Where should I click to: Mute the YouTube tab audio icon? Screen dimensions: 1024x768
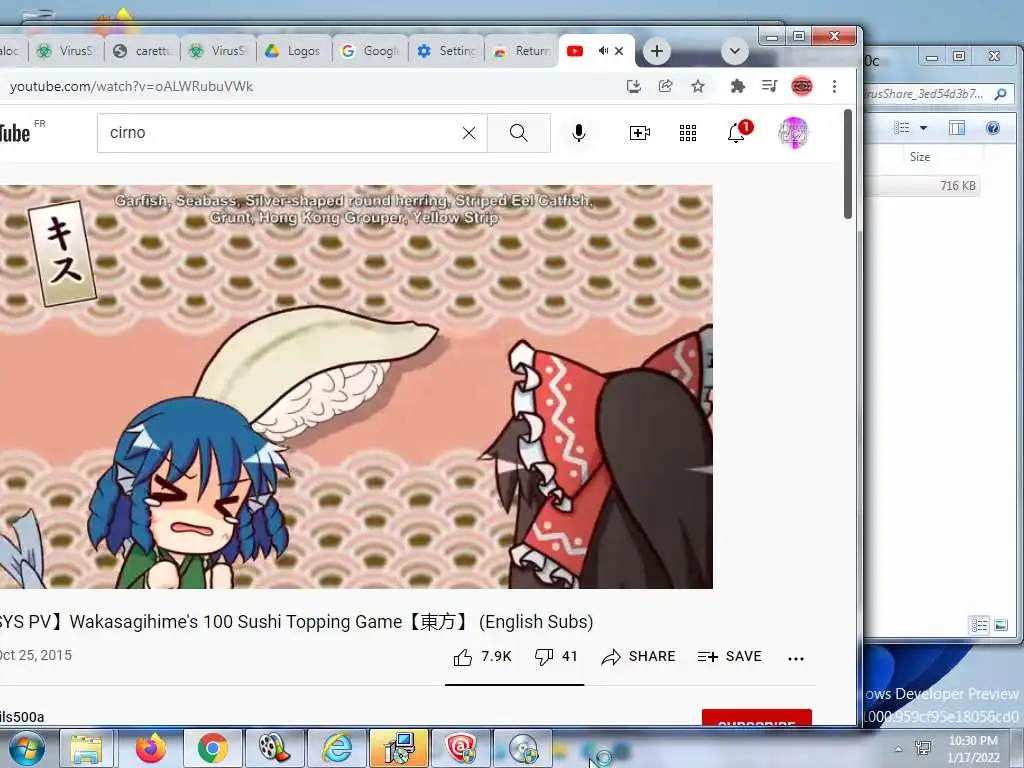click(x=603, y=51)
